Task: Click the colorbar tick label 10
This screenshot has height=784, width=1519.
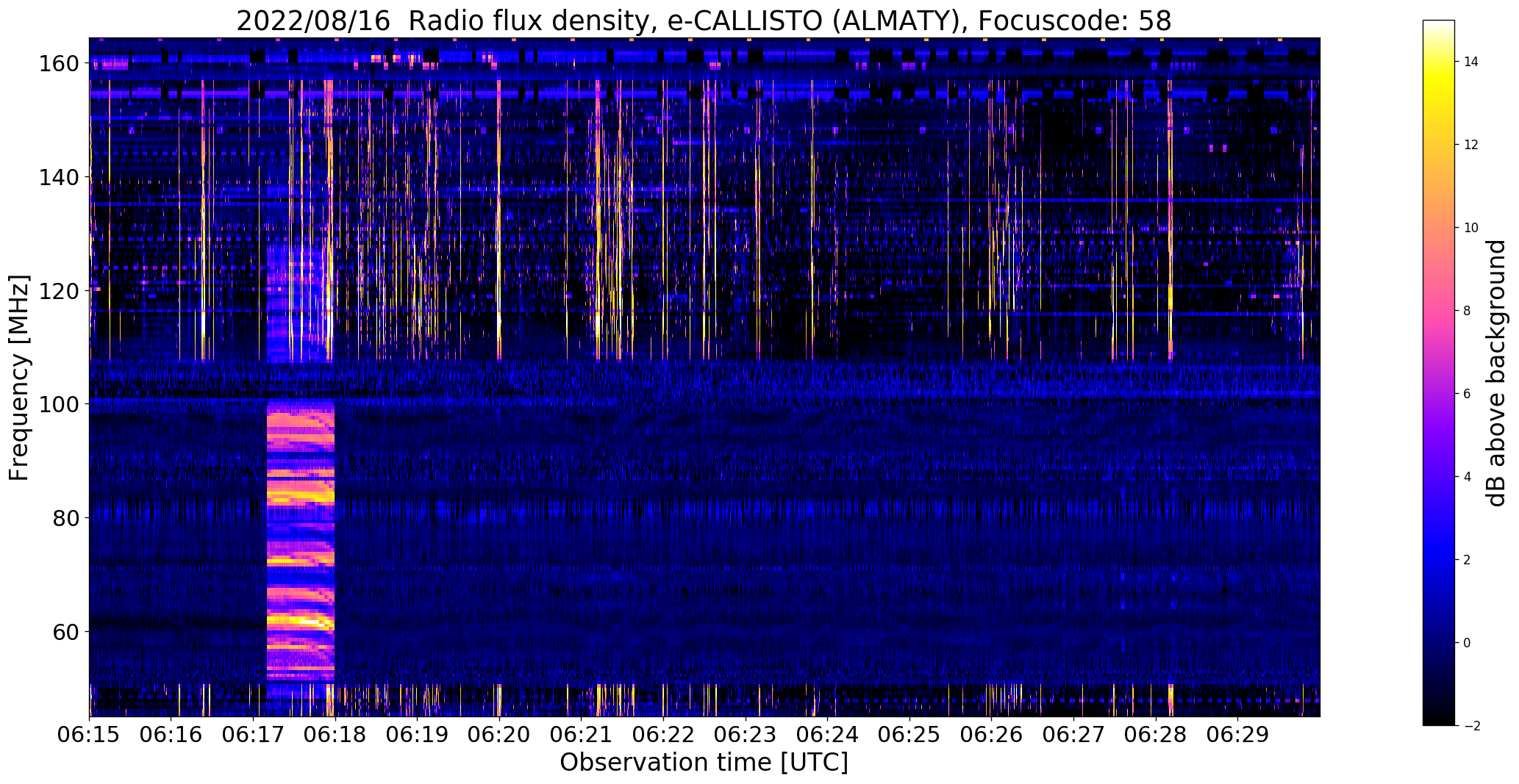Action: 1470,228
